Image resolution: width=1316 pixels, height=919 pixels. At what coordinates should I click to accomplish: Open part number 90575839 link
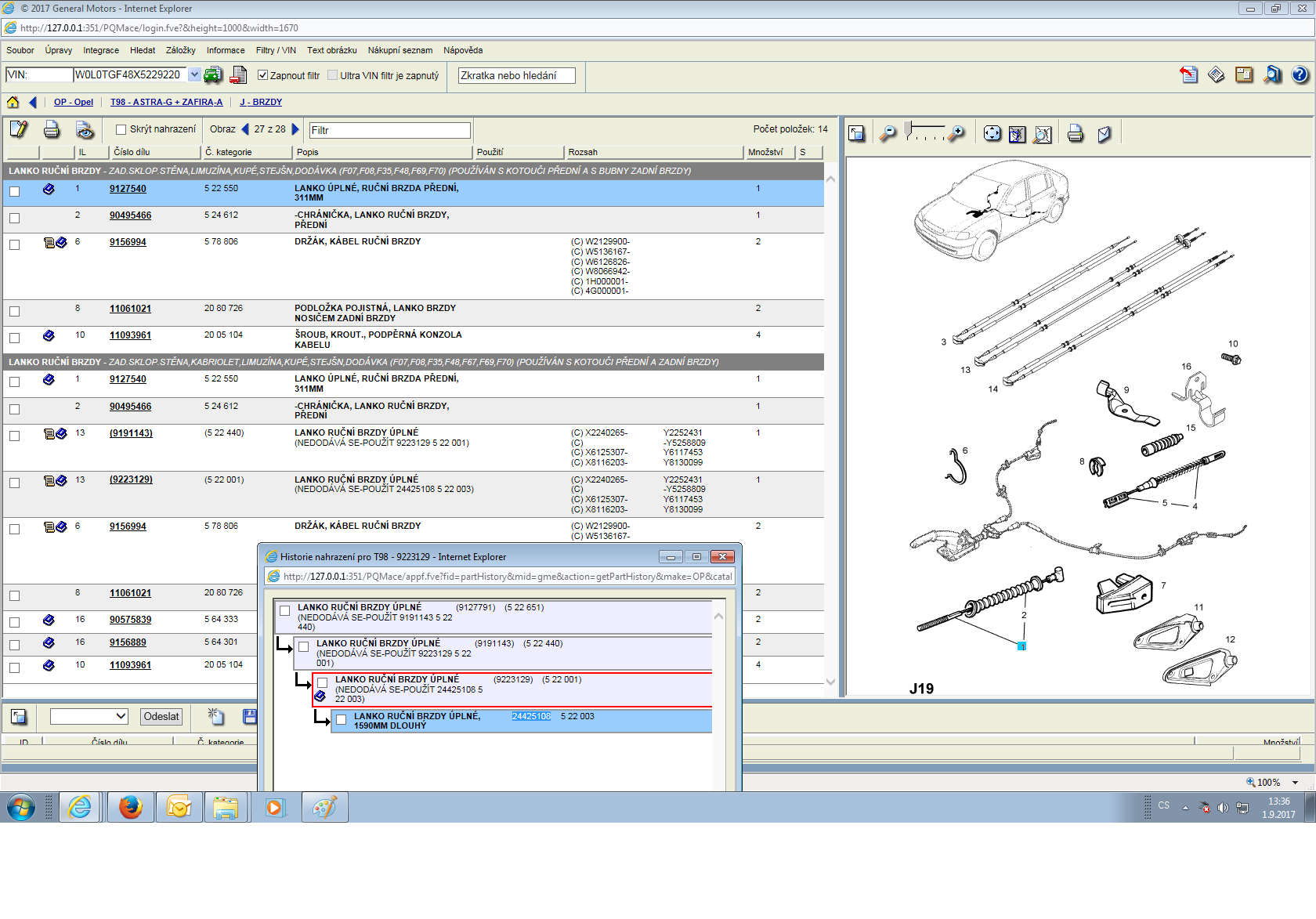point(130,620)
